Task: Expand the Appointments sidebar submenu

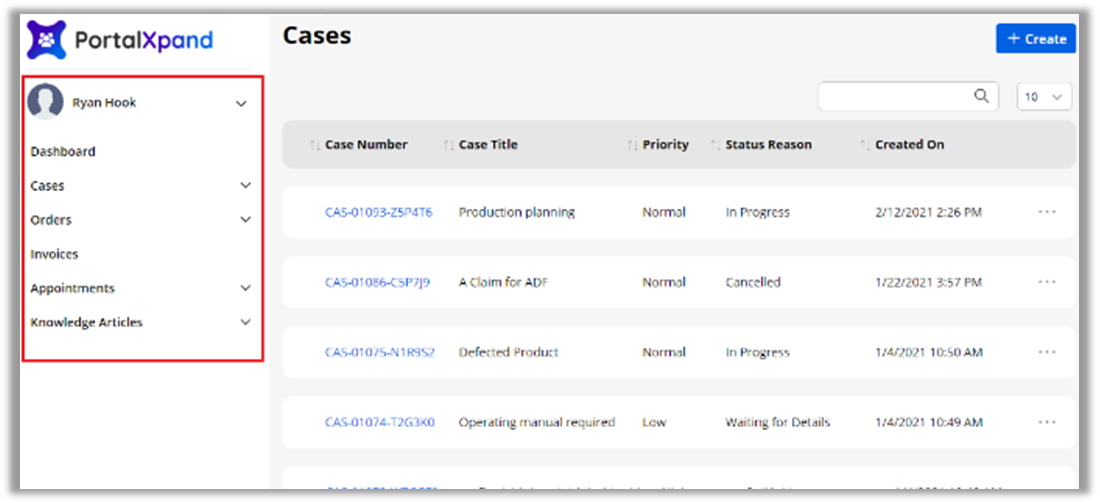Action: (245, 288)
